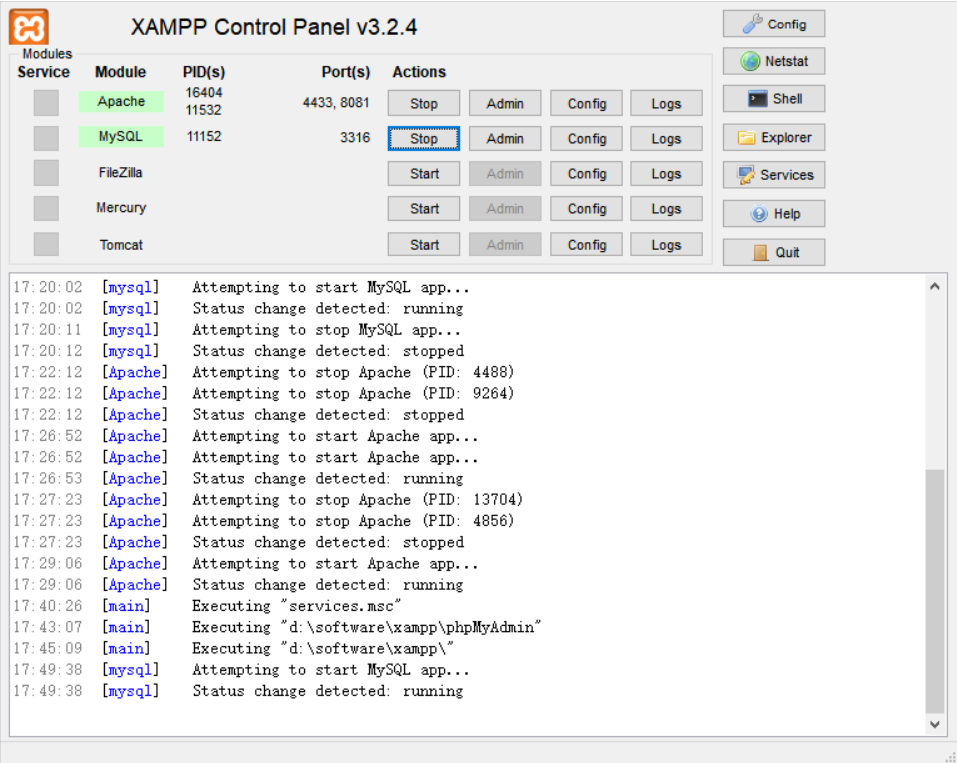Quit XAMPP using the door icon
This screenshot has width=957, height=763.
[x=773, y=252]
